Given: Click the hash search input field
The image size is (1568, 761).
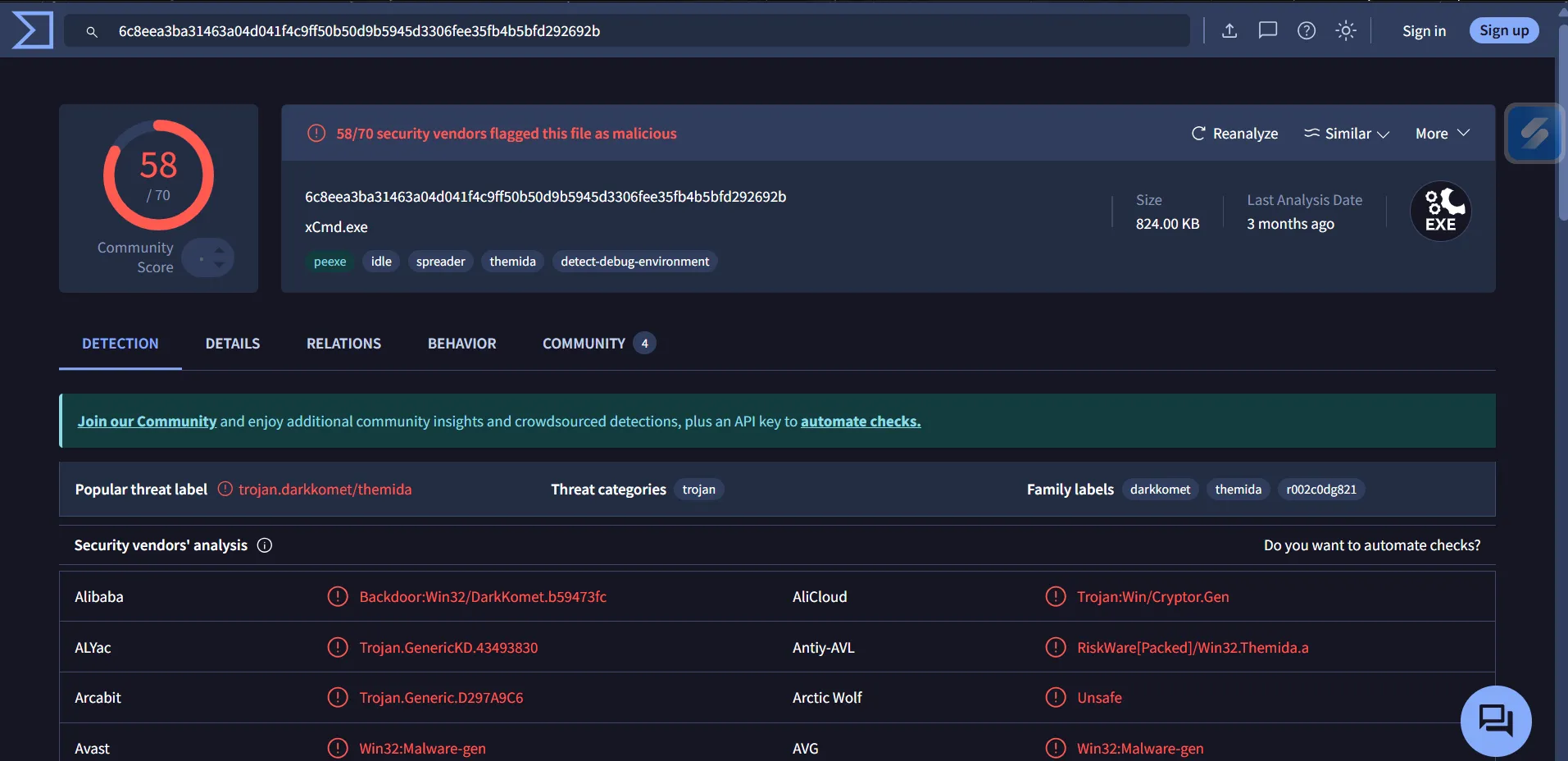Looking at the screenshot, I should [x=627, y=31].
